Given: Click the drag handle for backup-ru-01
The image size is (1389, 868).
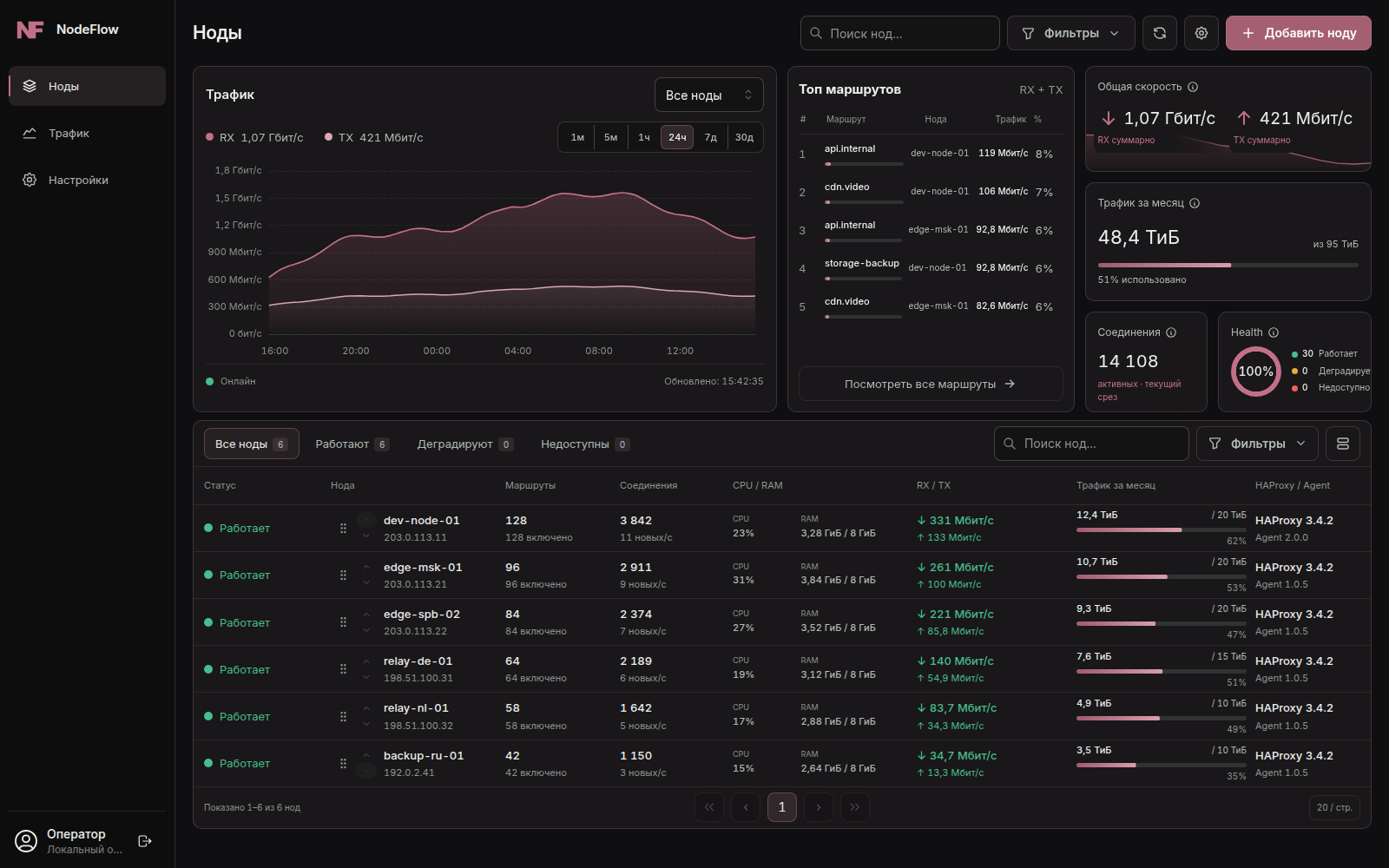Looking at the screenshot, I should pos(343,763).
